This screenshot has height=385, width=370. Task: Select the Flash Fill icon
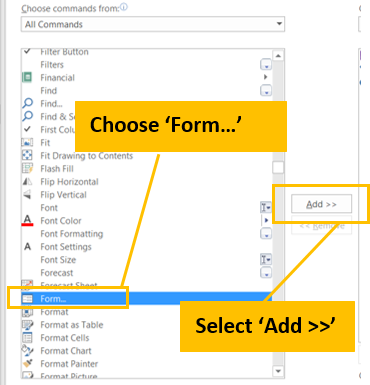tap(27, 168)
